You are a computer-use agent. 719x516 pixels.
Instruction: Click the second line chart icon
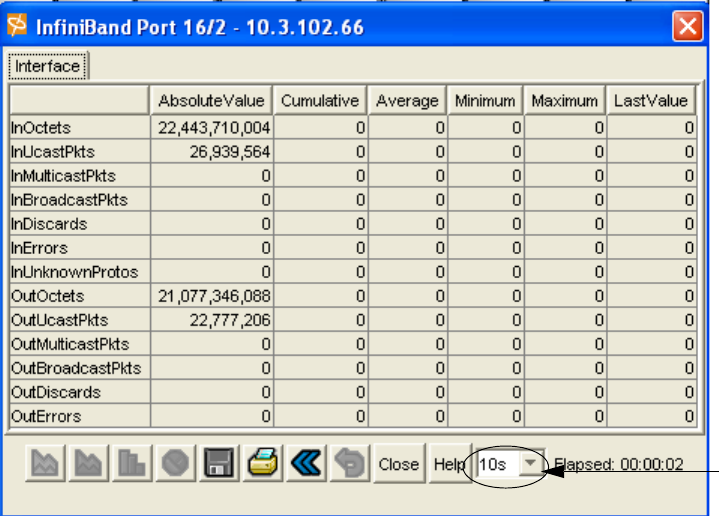[x=88, y=463]
